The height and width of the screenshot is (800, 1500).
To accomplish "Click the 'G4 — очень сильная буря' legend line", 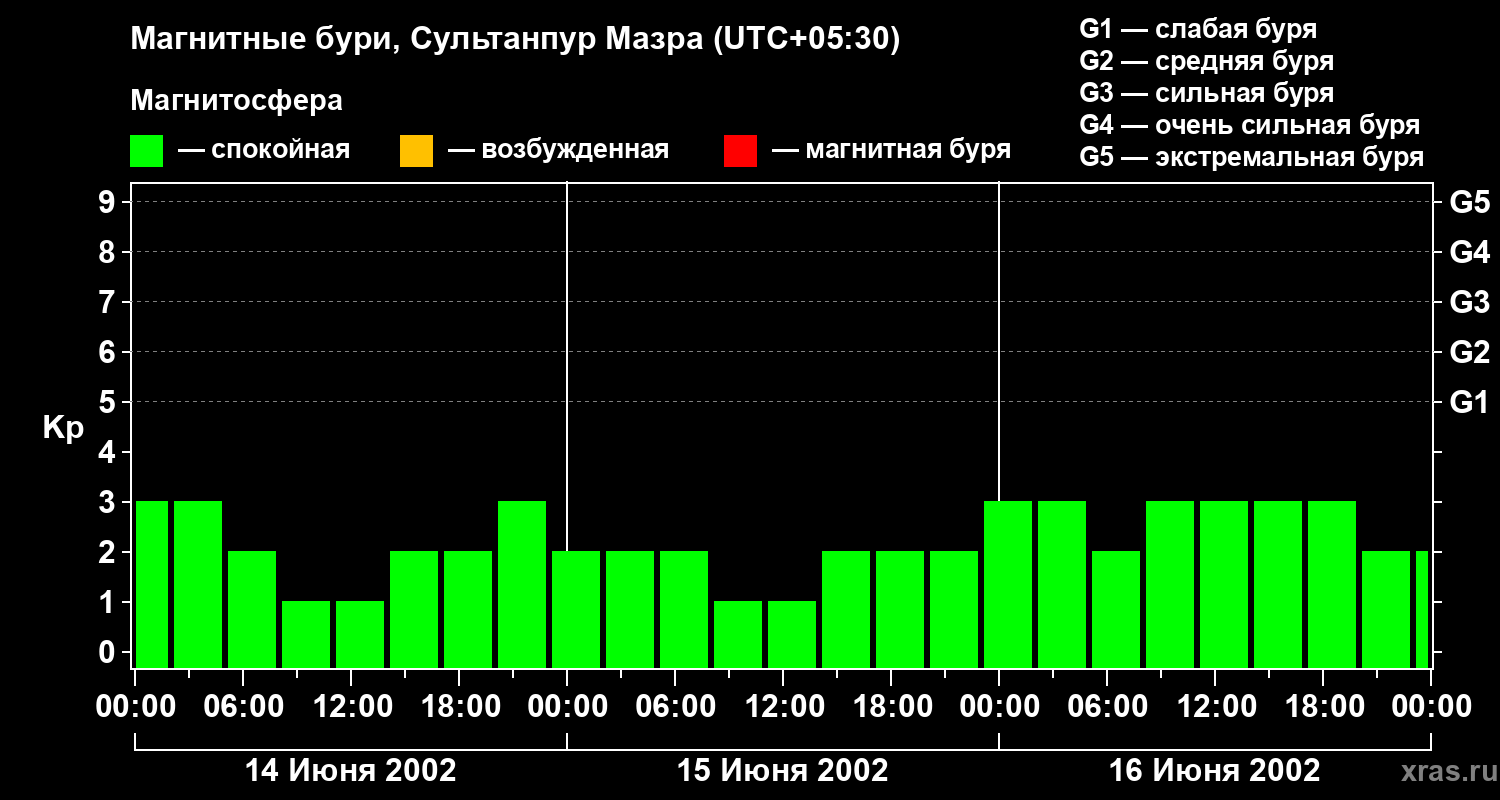I will [x=1250, y=125].
